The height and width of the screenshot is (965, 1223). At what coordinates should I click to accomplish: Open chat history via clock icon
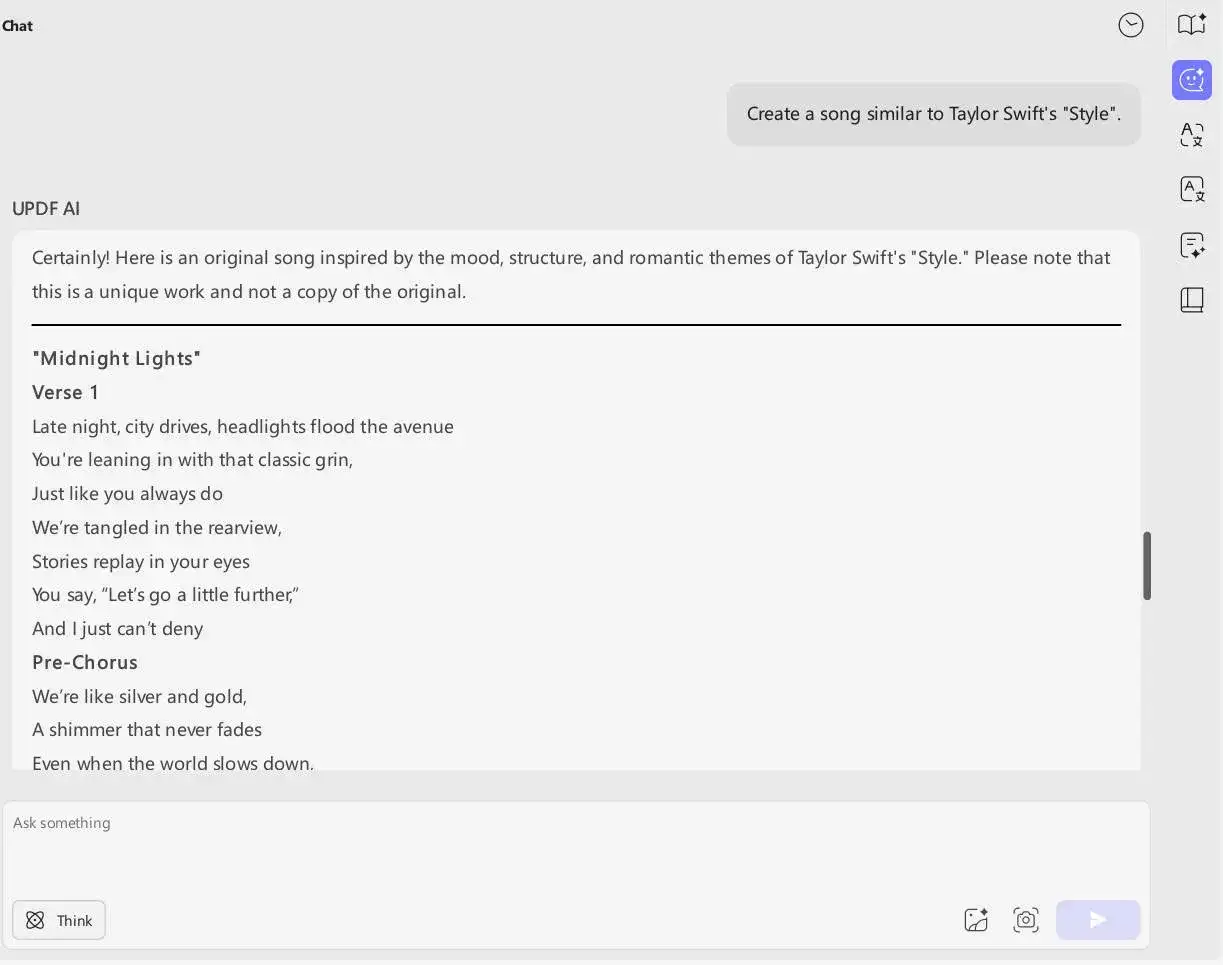tap(1130, 25)
